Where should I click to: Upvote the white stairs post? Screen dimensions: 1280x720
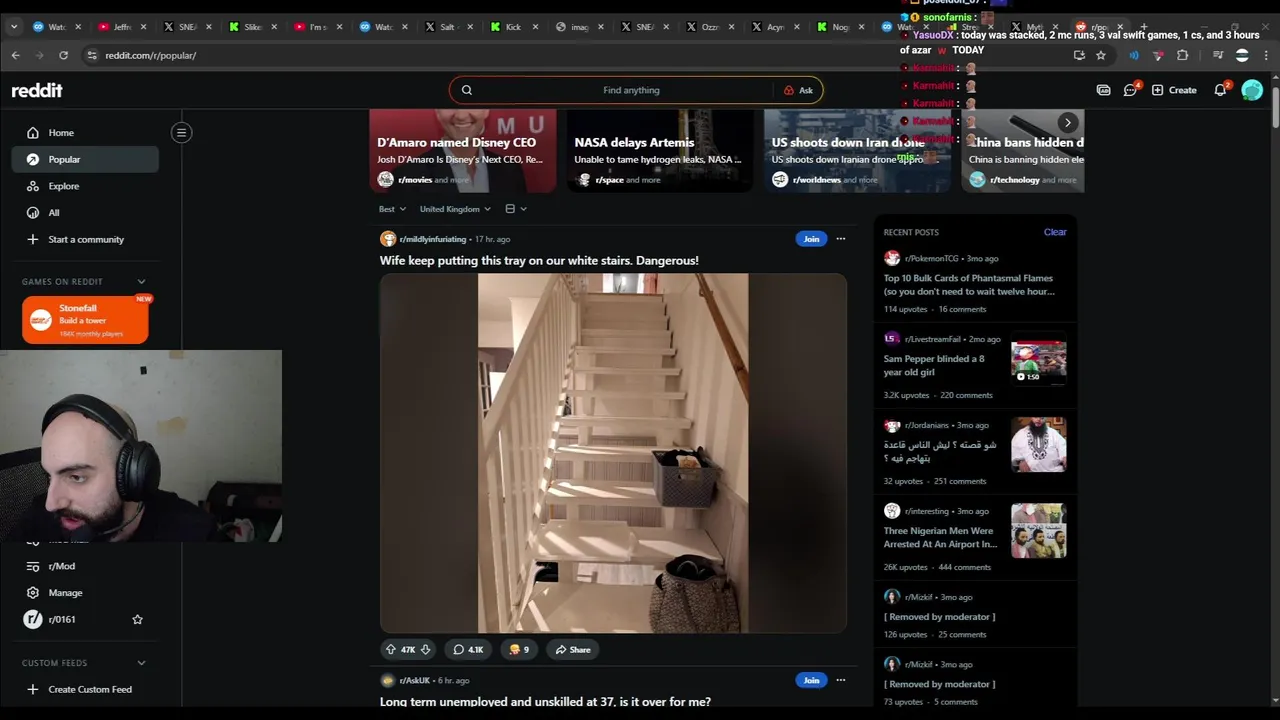(391, 650)
